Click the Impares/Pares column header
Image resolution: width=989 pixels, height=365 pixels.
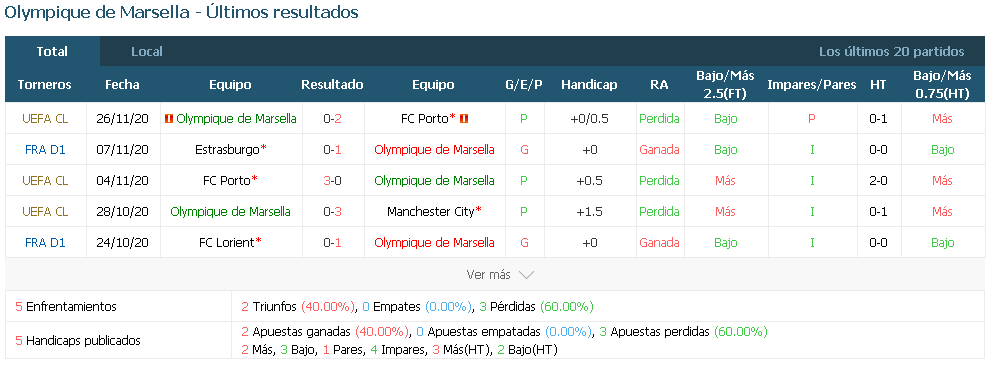click(812, 84)
